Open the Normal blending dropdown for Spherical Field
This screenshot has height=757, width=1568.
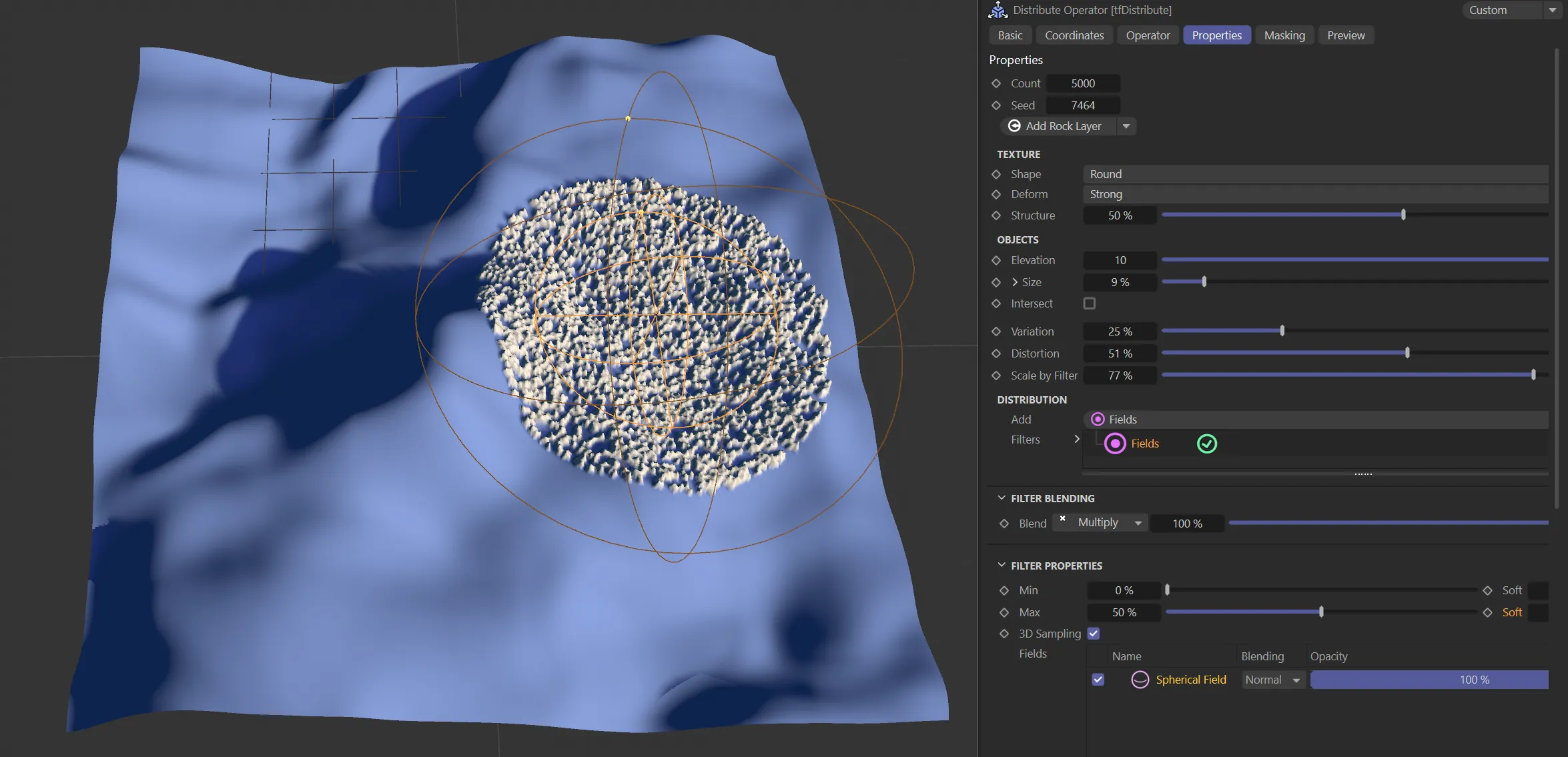click(x=1272, y=680)
